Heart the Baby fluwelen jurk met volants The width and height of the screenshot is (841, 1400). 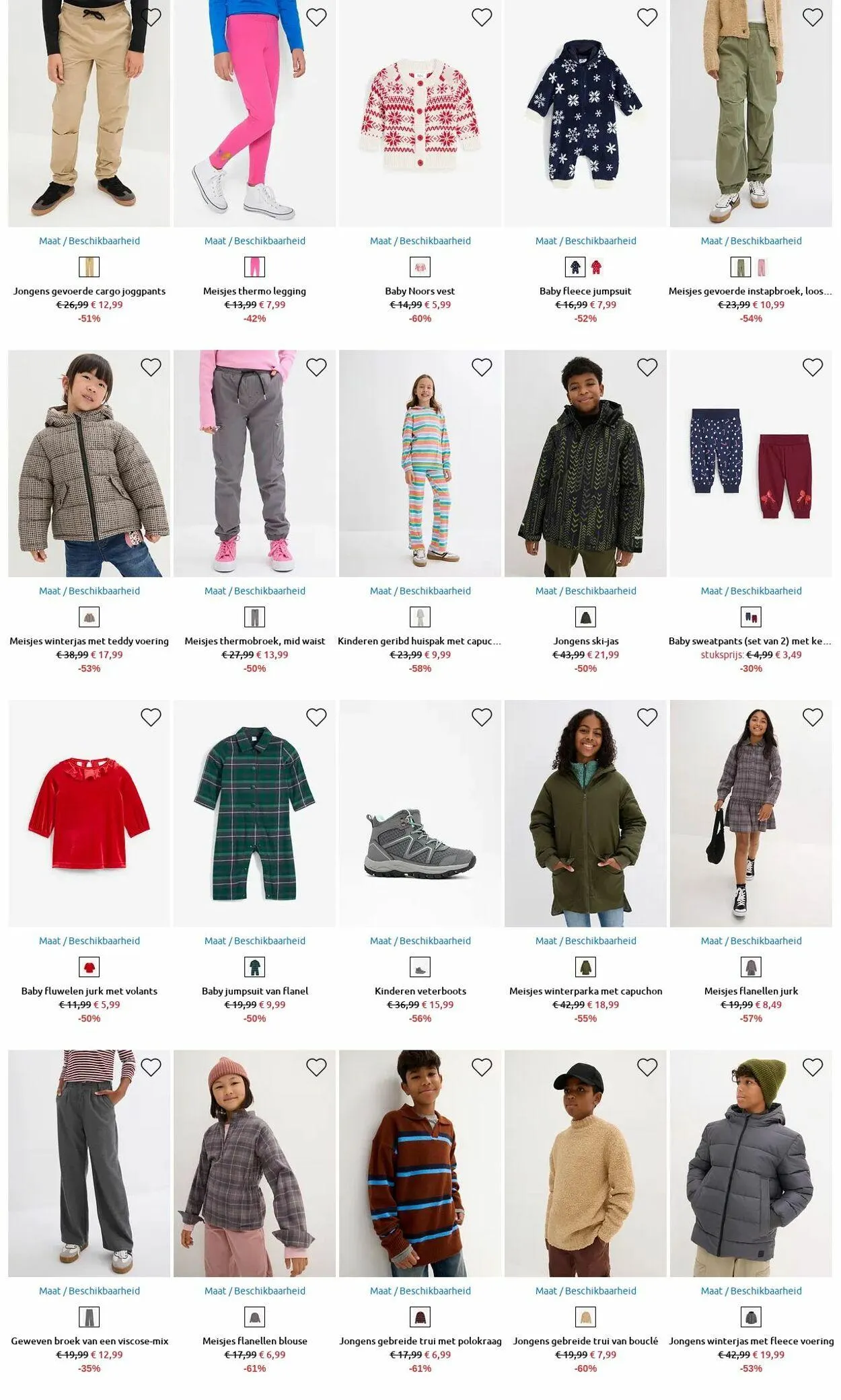tap(151, 717)
